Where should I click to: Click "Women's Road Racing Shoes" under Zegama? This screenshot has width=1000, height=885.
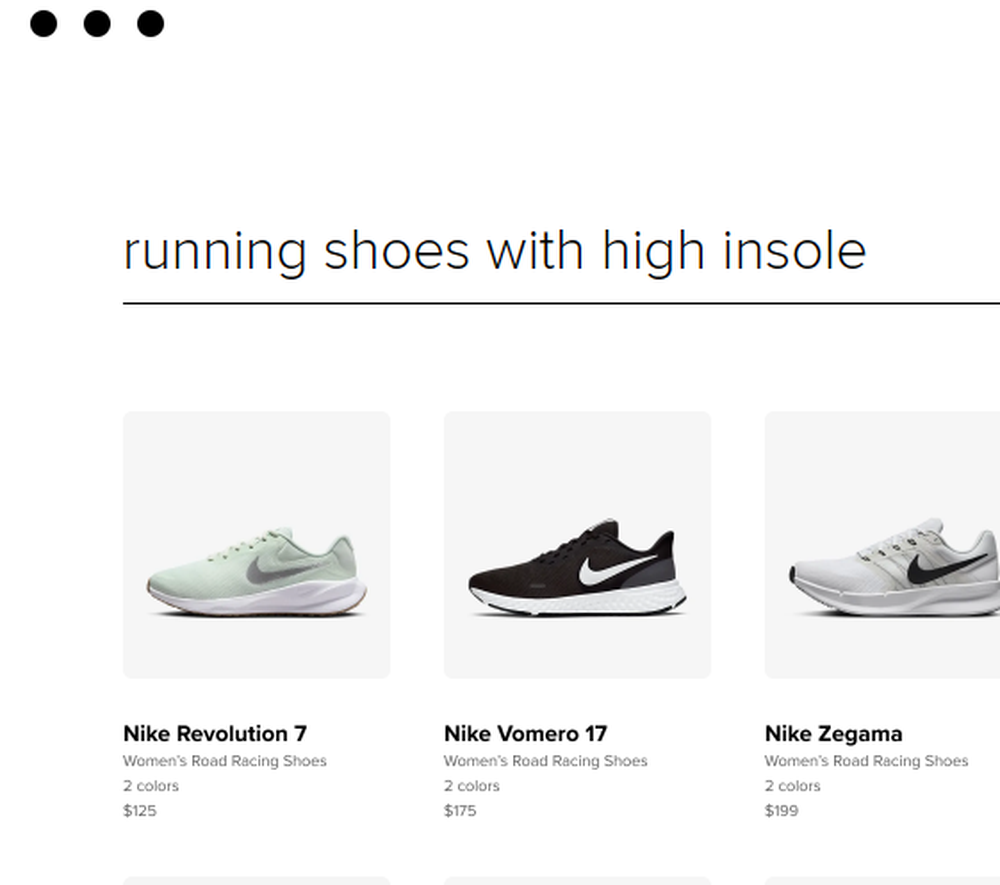[867, 761]
